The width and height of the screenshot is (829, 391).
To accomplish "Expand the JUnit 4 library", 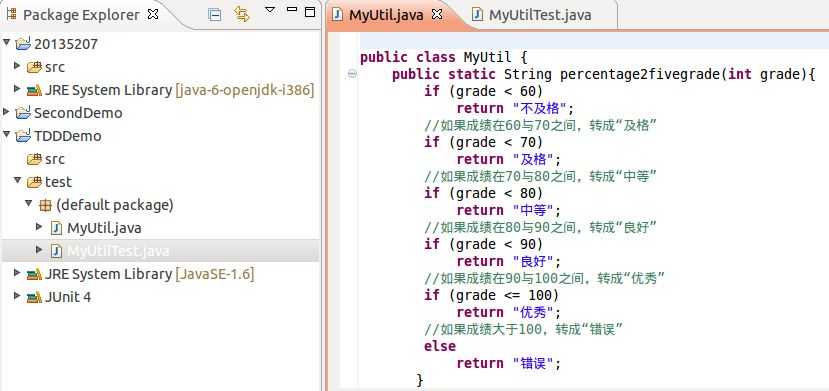I will [x=17, y=295].
